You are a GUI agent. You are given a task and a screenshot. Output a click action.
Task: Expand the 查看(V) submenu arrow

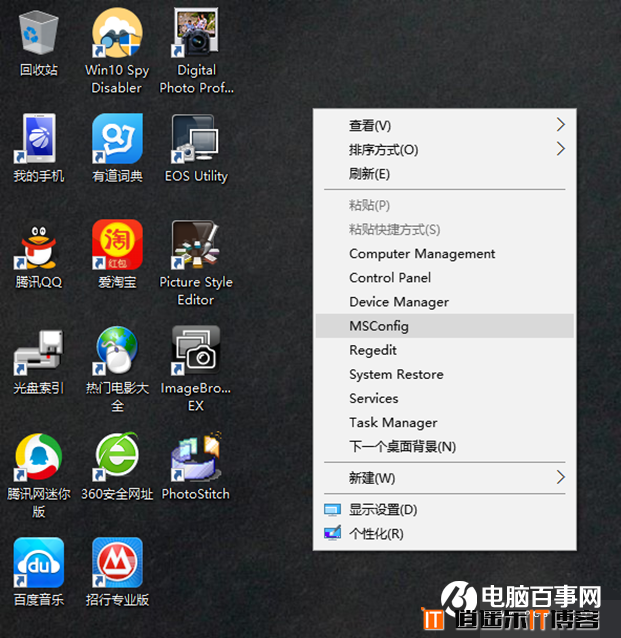(561, 125)
